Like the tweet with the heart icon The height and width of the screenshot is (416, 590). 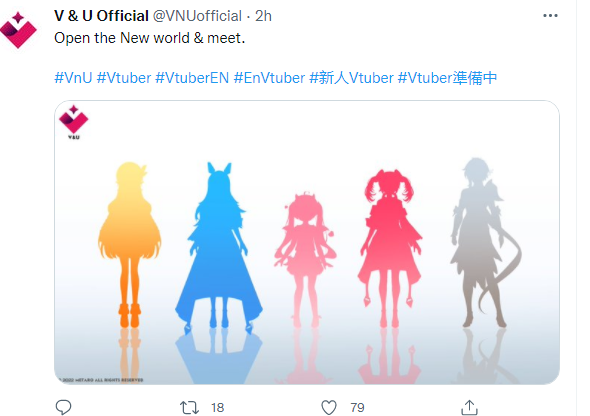point(329,407)
